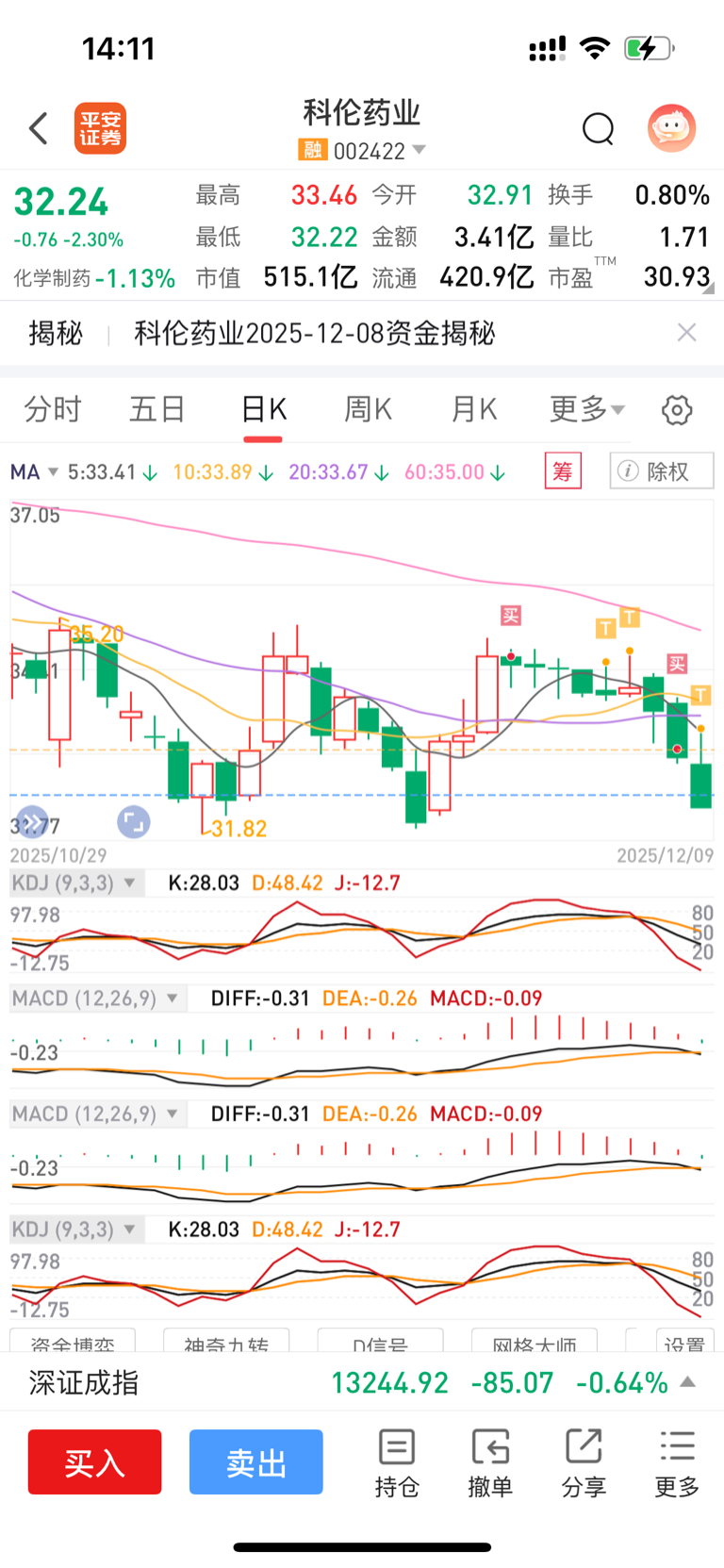The image size is (724, 1568).
Task: Tap the 换手 value 0.80%
Action: tap(672, 195)
